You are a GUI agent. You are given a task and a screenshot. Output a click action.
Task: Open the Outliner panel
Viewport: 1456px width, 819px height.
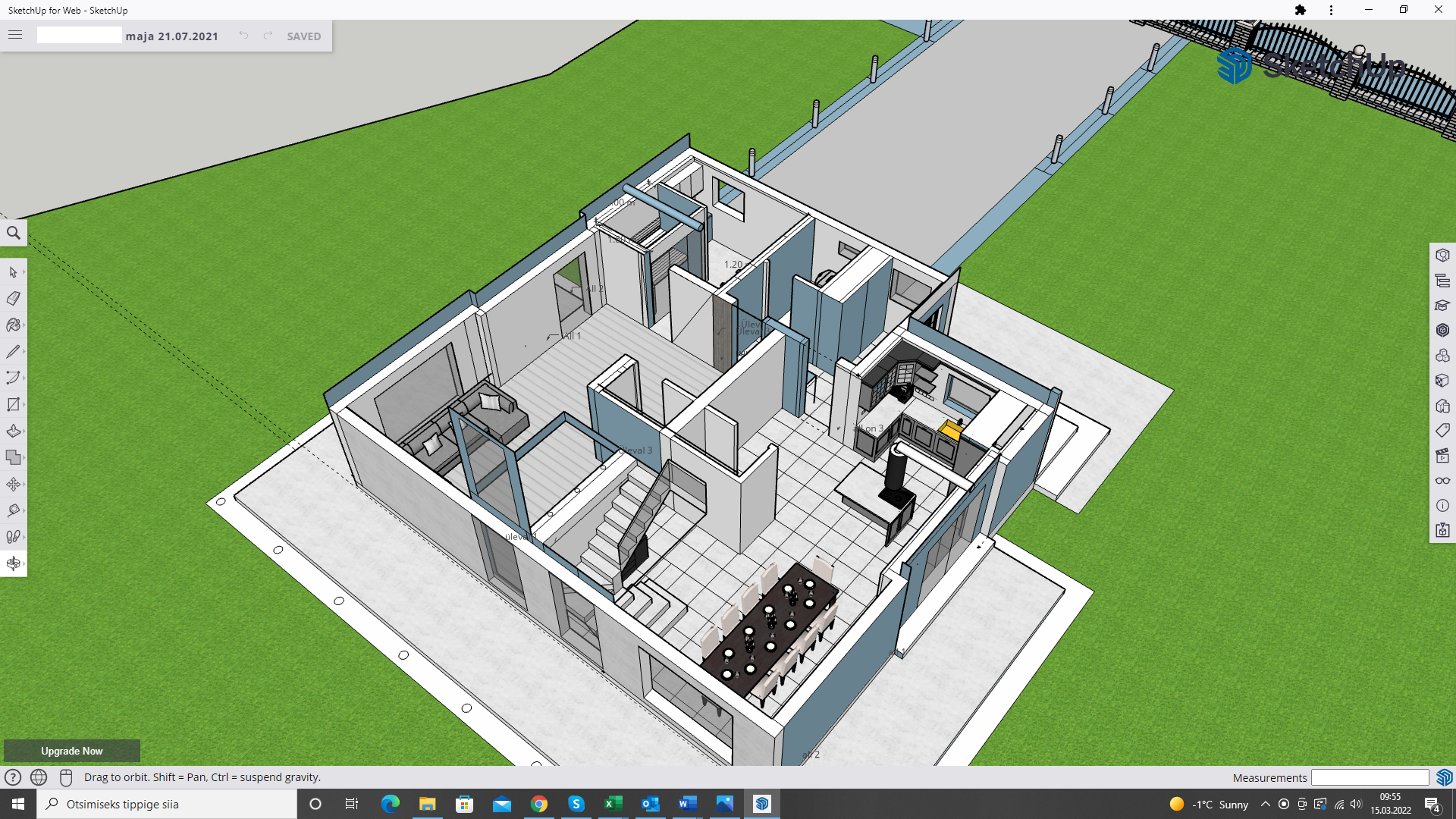pyautogui.click(x=1442, y=281)
